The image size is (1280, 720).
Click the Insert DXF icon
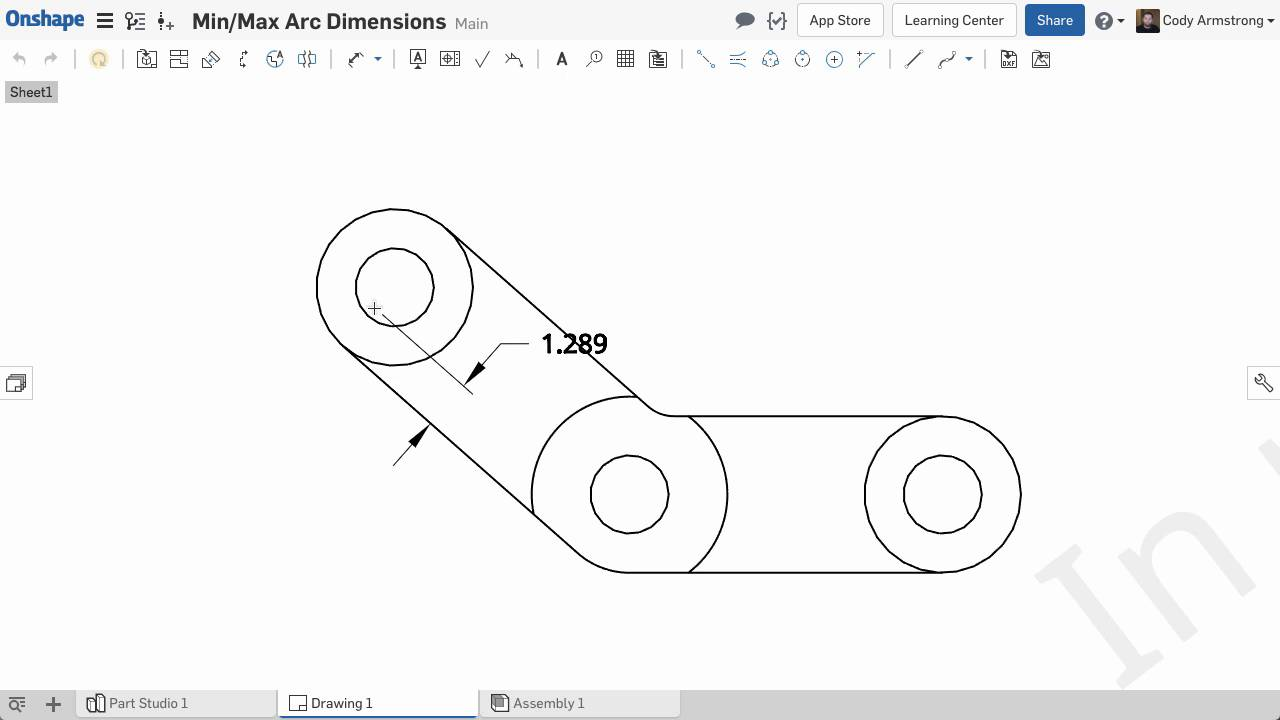click(x=1009, y=60)
